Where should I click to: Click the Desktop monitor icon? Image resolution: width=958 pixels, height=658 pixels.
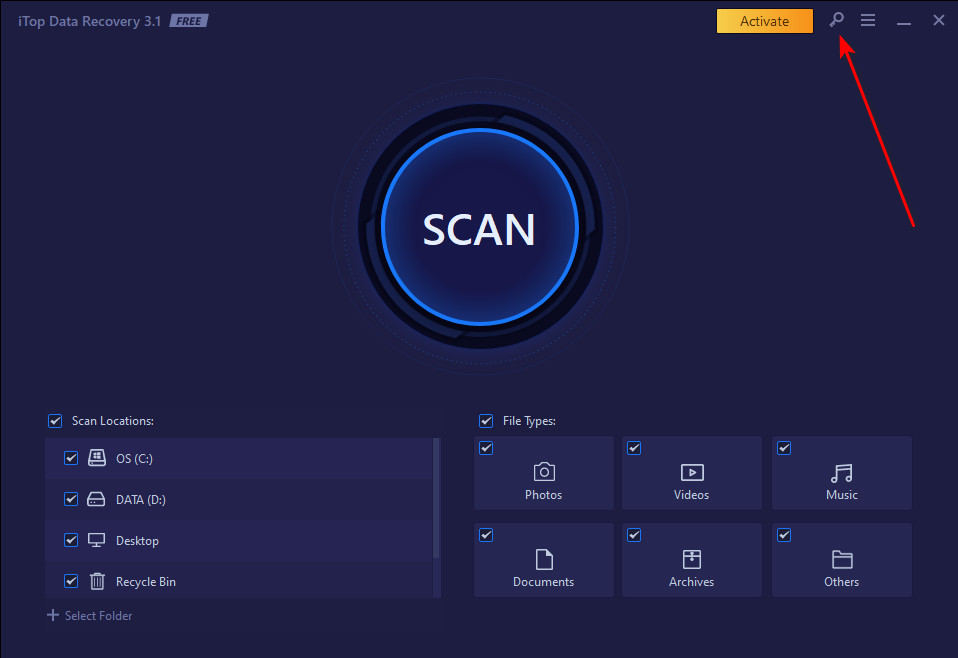click(96, 540)
